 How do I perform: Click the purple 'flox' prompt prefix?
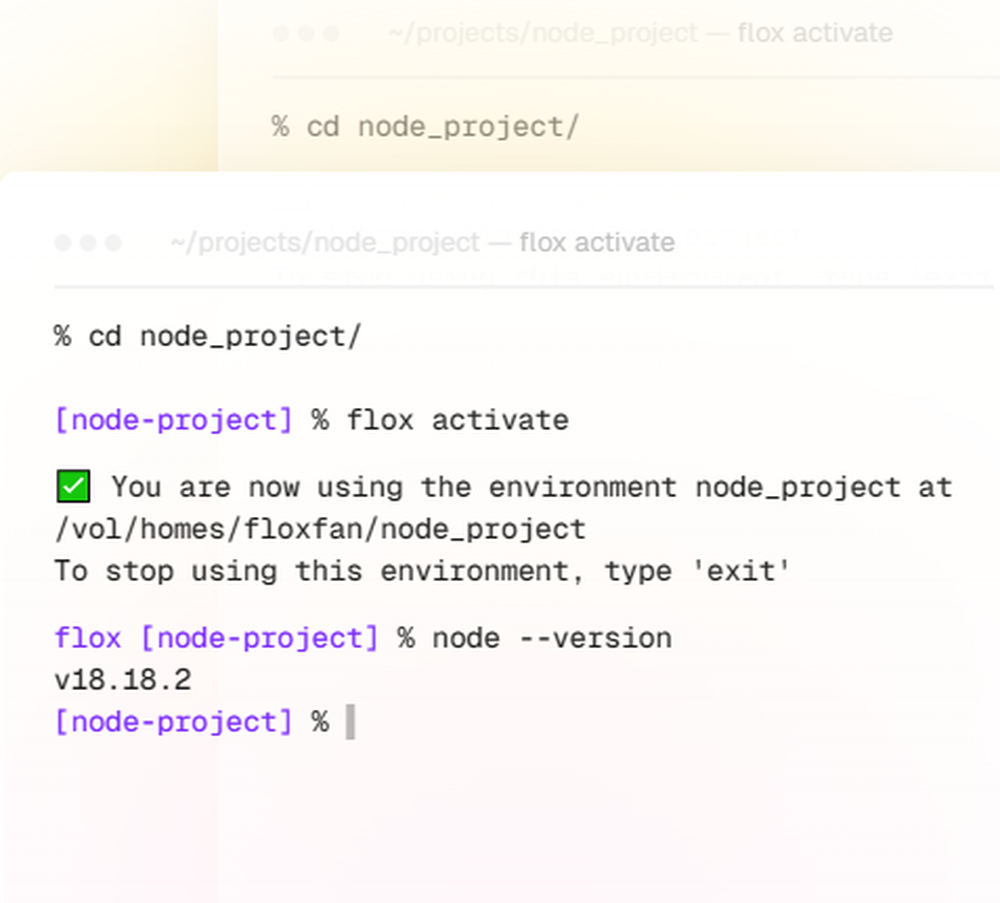(88, 638)
